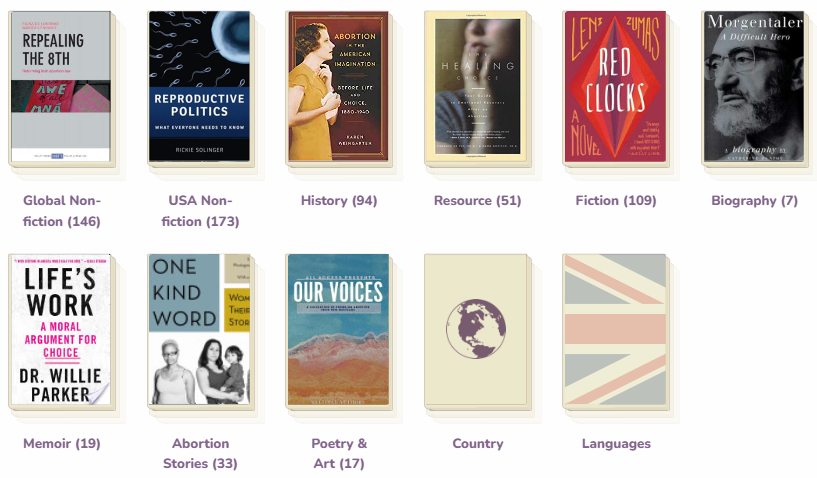Open Abortion Stories (33) category link
Image resolution: width=817 pixels, height=478 pixels.
click(x=200, y=453)
